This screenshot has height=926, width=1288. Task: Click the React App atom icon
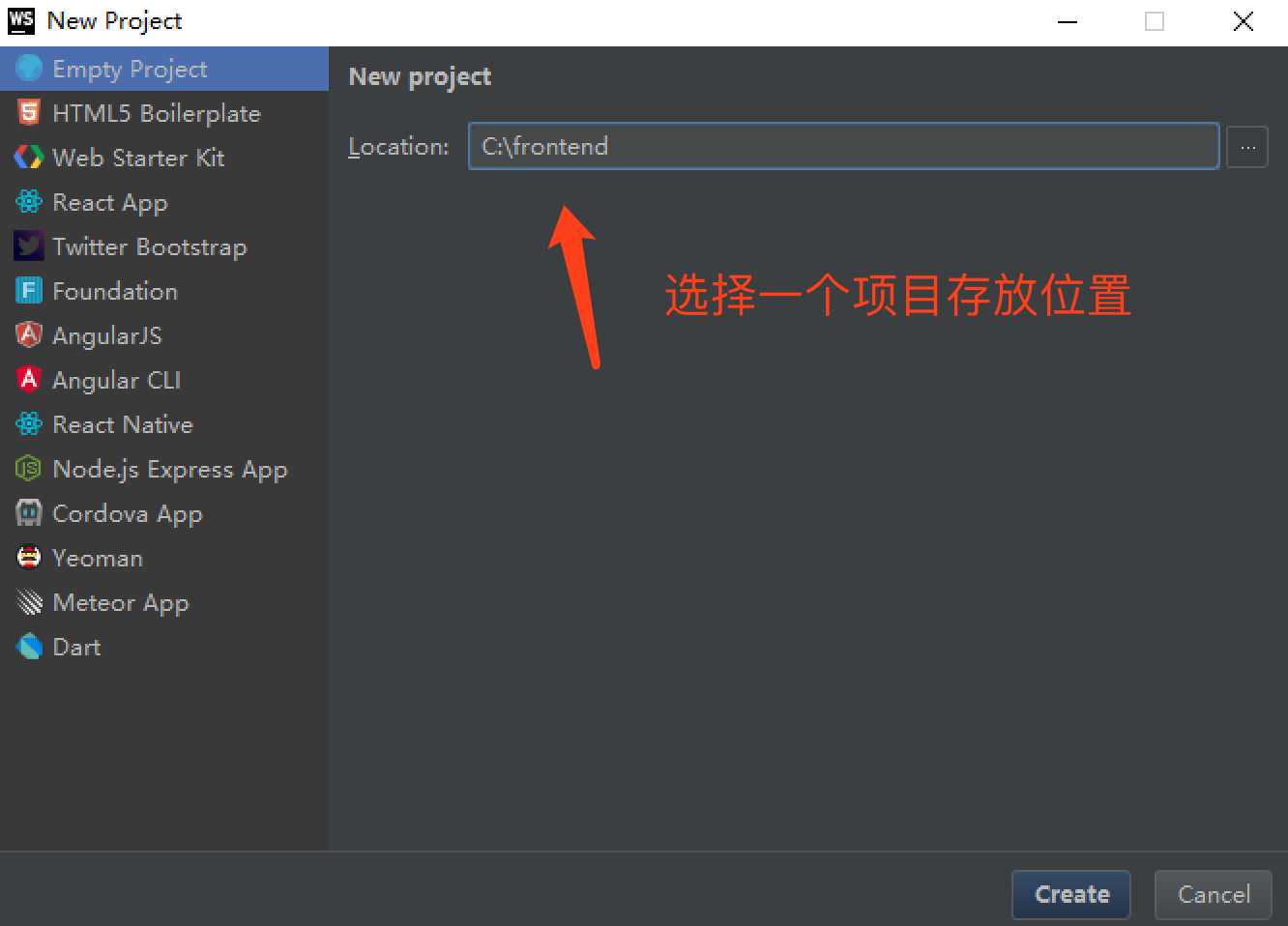click(x=29, y=202)
